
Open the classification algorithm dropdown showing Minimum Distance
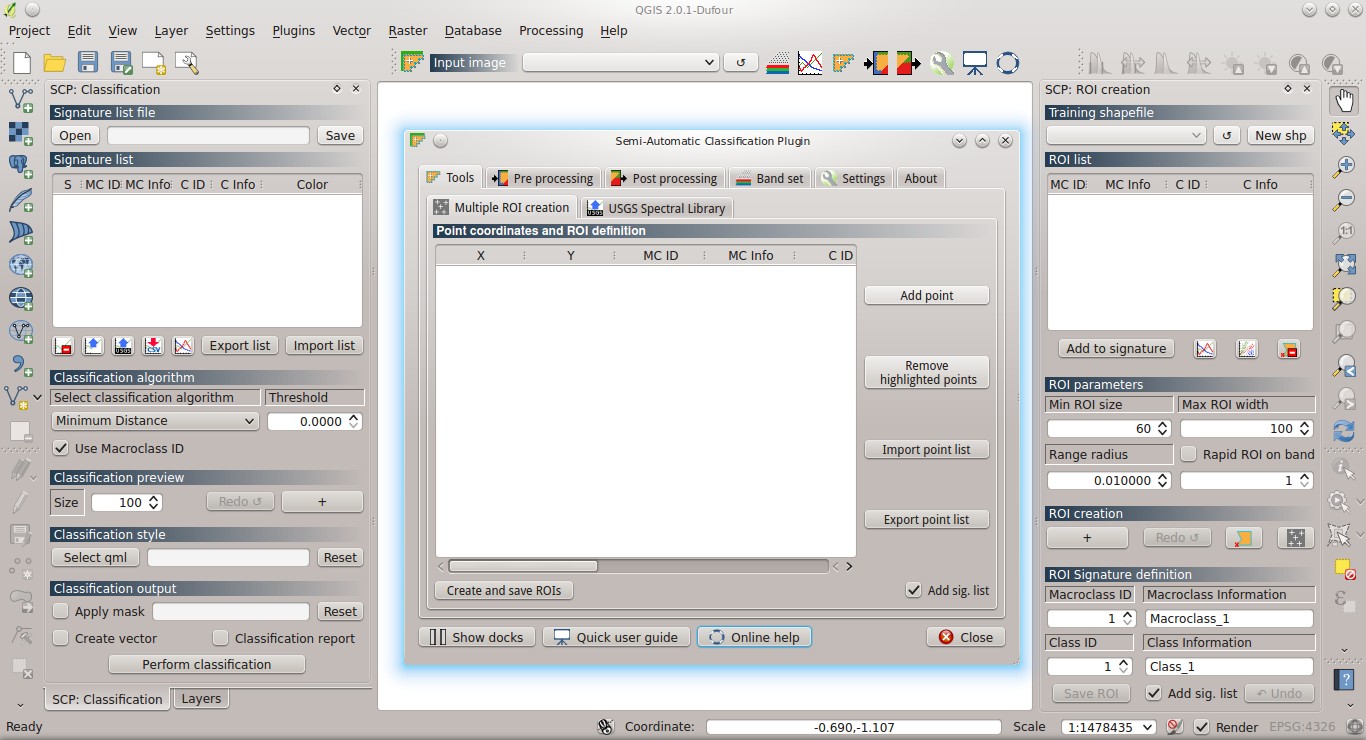pos(154,420)
